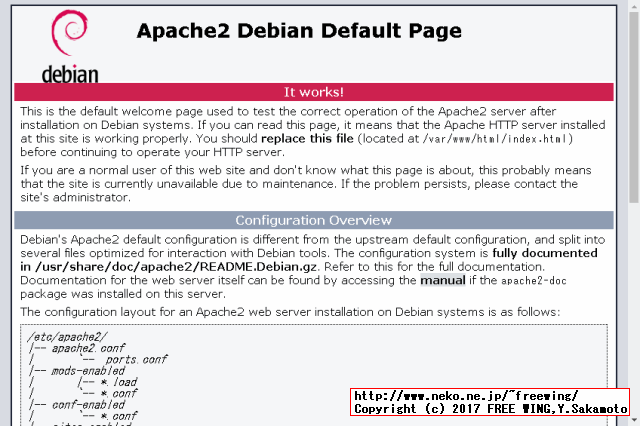Click the 'debian' wordmark under the logo
Viewport: 640px width, 426px height.
70,74
